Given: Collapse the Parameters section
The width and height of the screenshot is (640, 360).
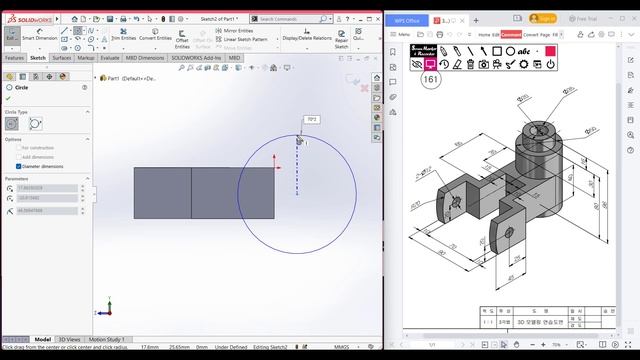Looking at the screenshot, I should click(x=87, y=179).
